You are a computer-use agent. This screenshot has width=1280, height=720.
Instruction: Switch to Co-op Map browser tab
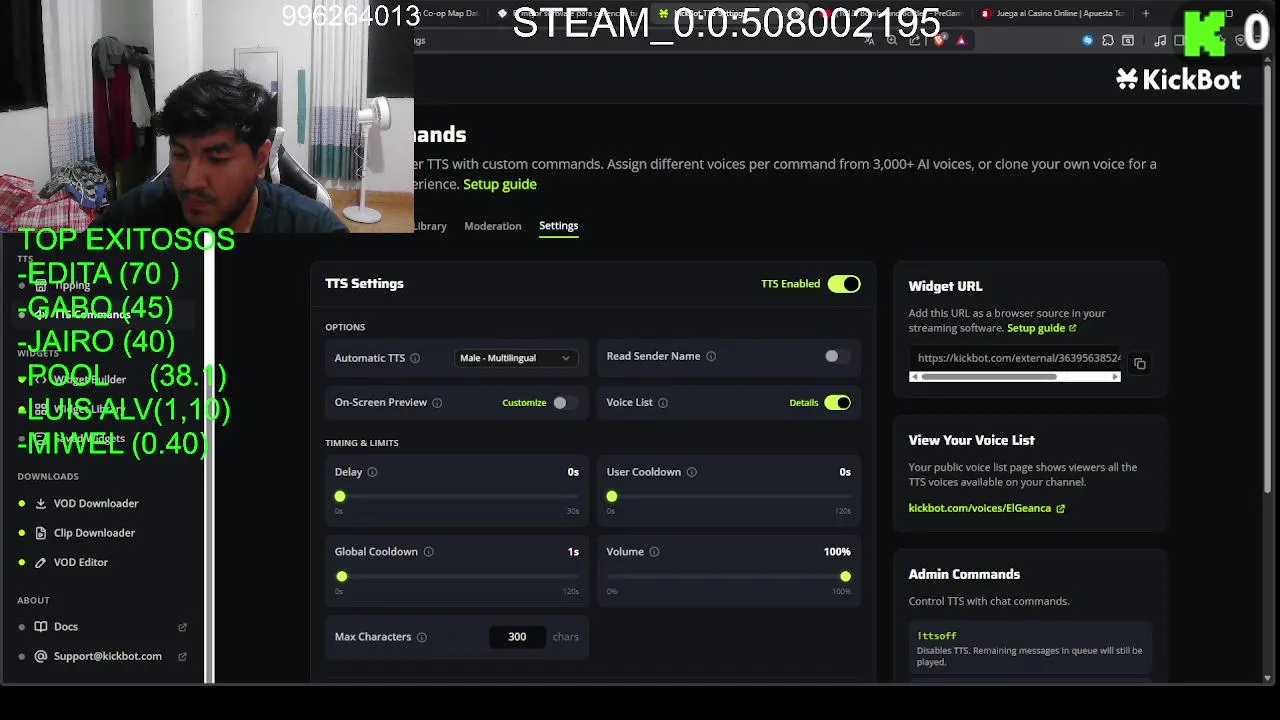click(x=448, y=14)
